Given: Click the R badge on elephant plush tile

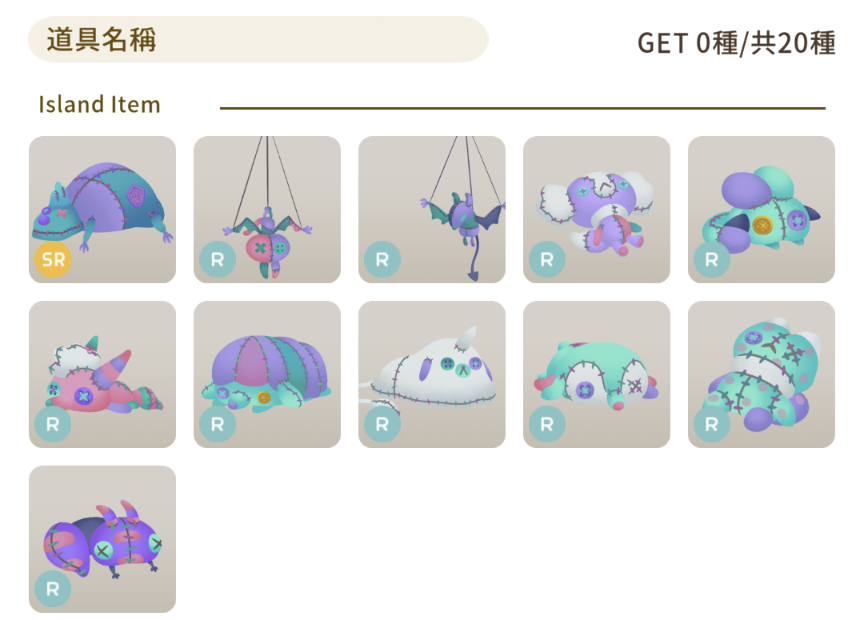Looking at the screenshot, I should coord(547,259).
